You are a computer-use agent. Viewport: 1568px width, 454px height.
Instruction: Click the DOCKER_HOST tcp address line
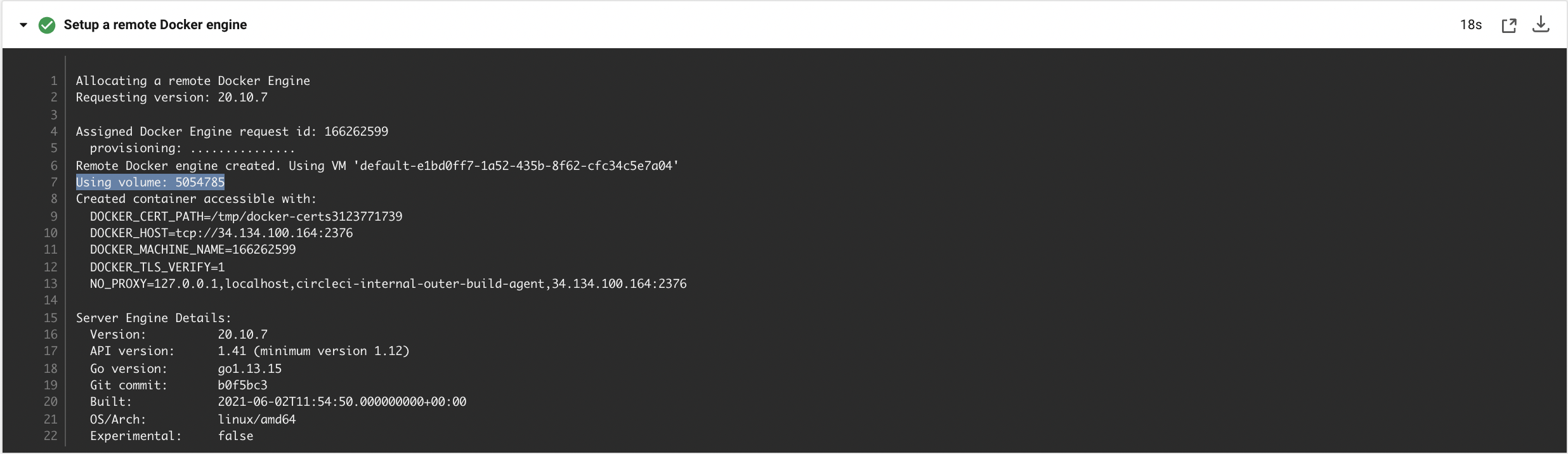(221, 233)
